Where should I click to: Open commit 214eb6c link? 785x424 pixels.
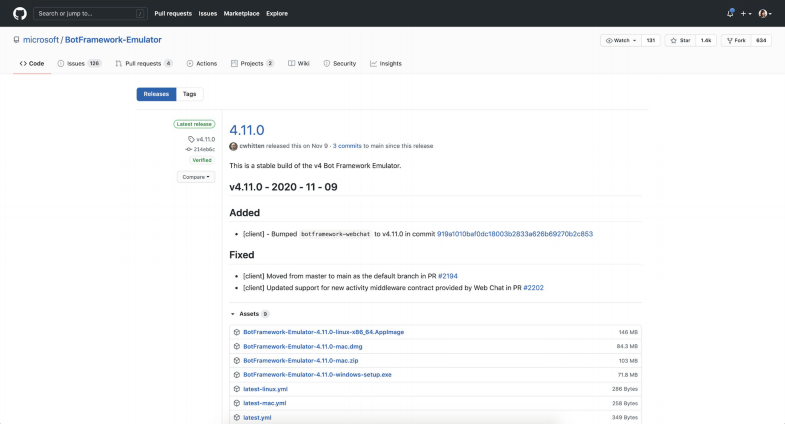pos(200,149)
